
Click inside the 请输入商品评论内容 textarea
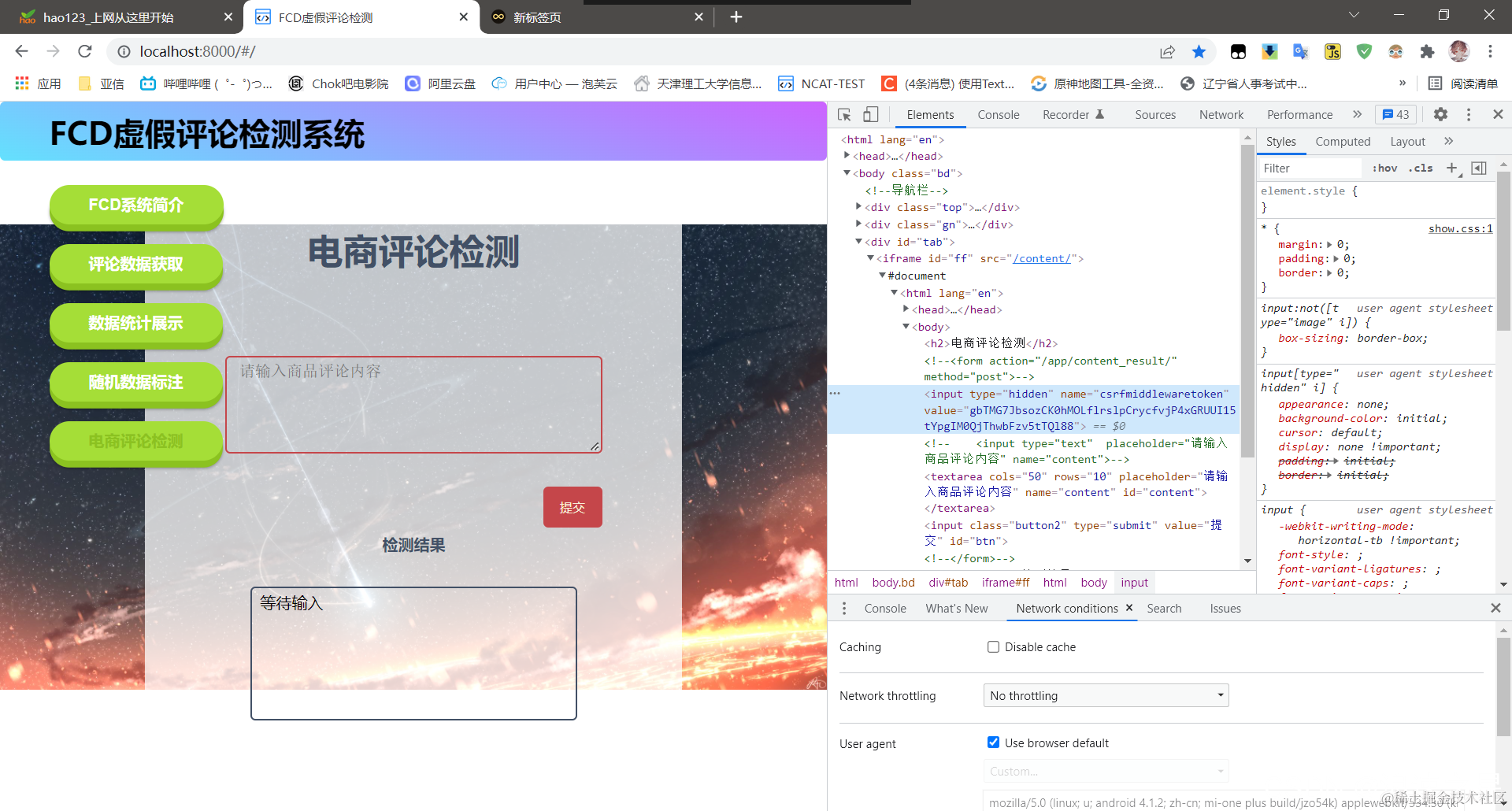pos(413,403)
